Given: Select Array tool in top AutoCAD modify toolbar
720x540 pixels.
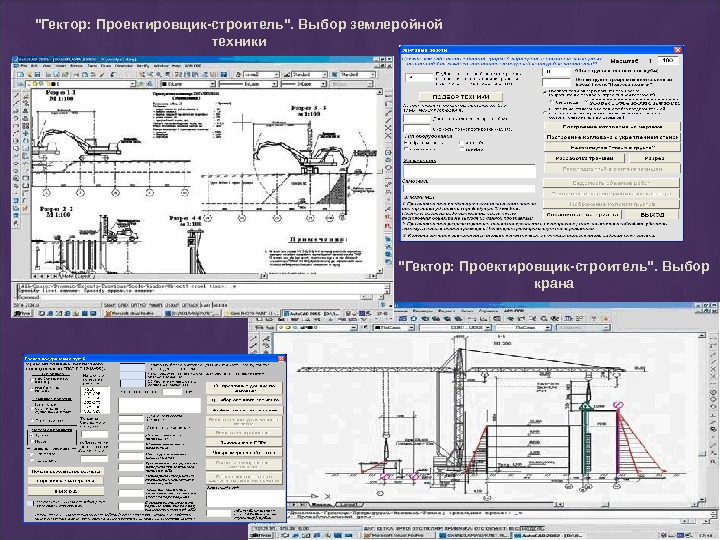Looking at the screenshot, I should (x=26, y=126).
